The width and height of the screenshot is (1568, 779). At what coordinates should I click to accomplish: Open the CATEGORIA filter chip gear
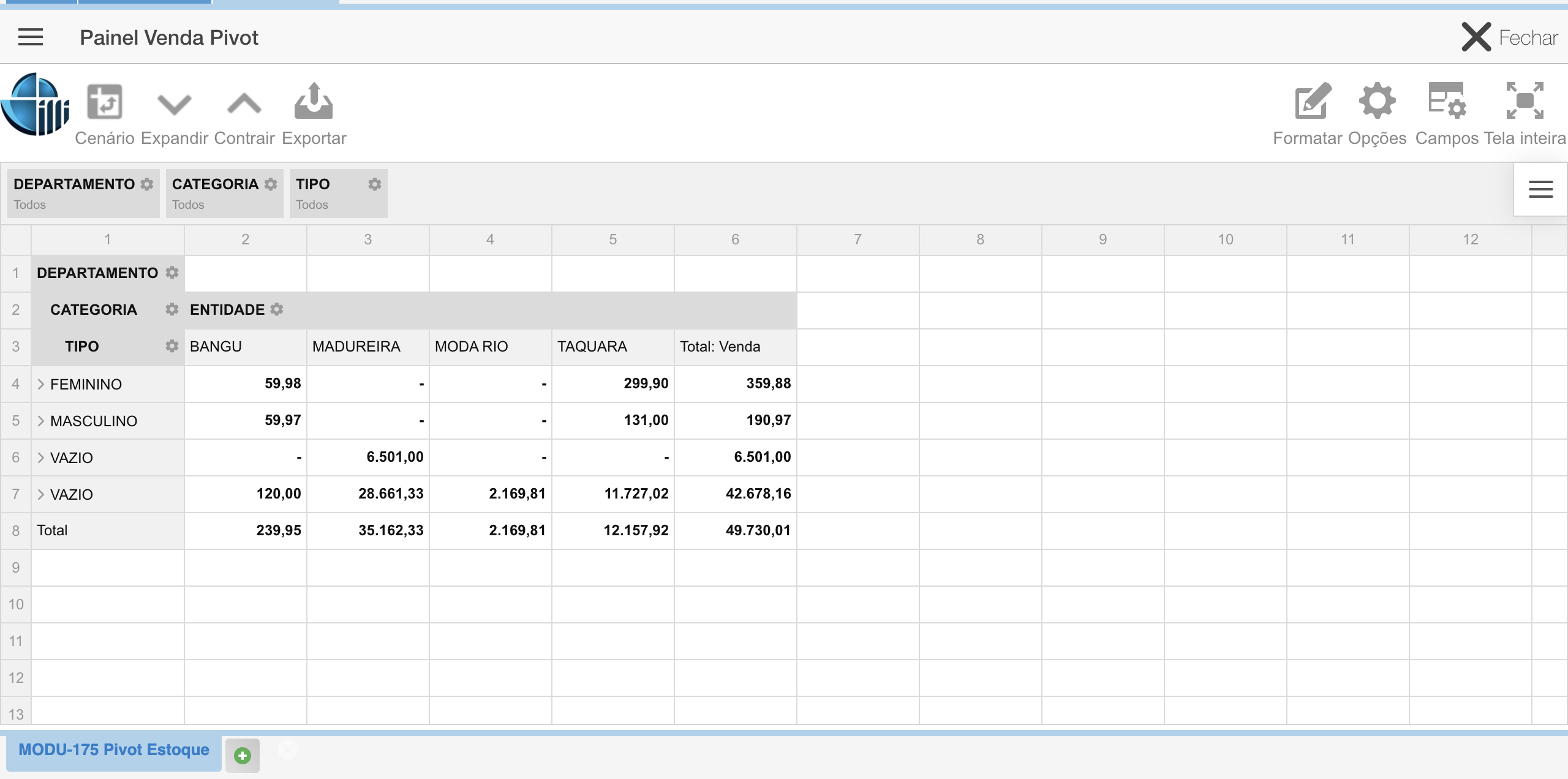(x=271, y=184)
